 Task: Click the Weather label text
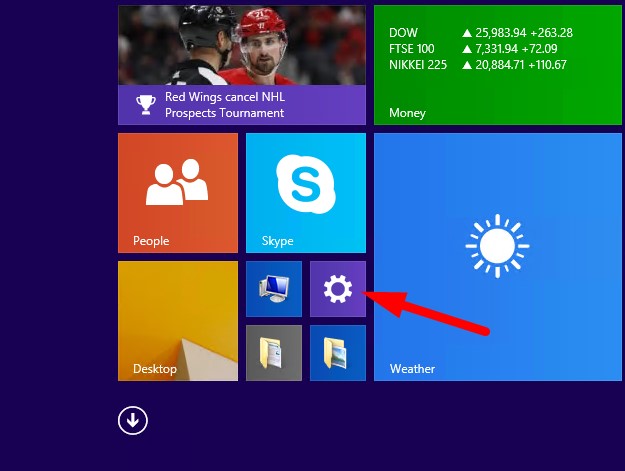click(412, 369)
